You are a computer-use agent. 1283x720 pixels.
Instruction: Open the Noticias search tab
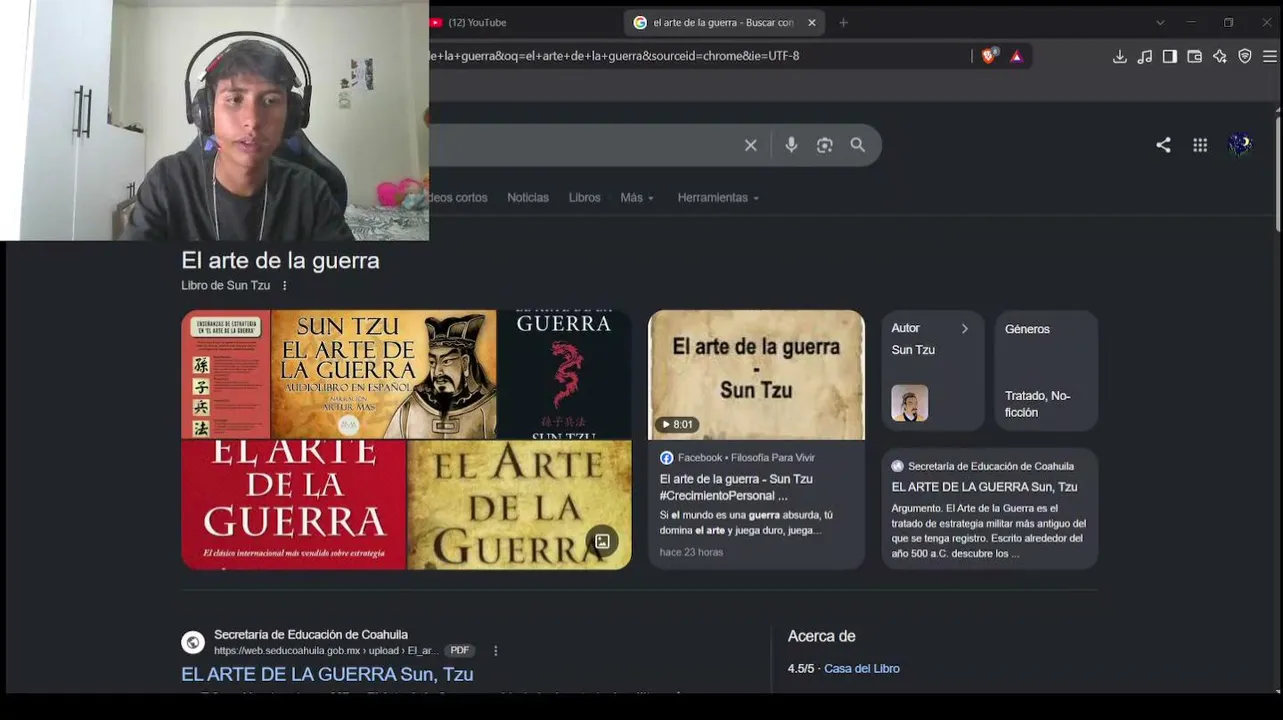[528, 198]
